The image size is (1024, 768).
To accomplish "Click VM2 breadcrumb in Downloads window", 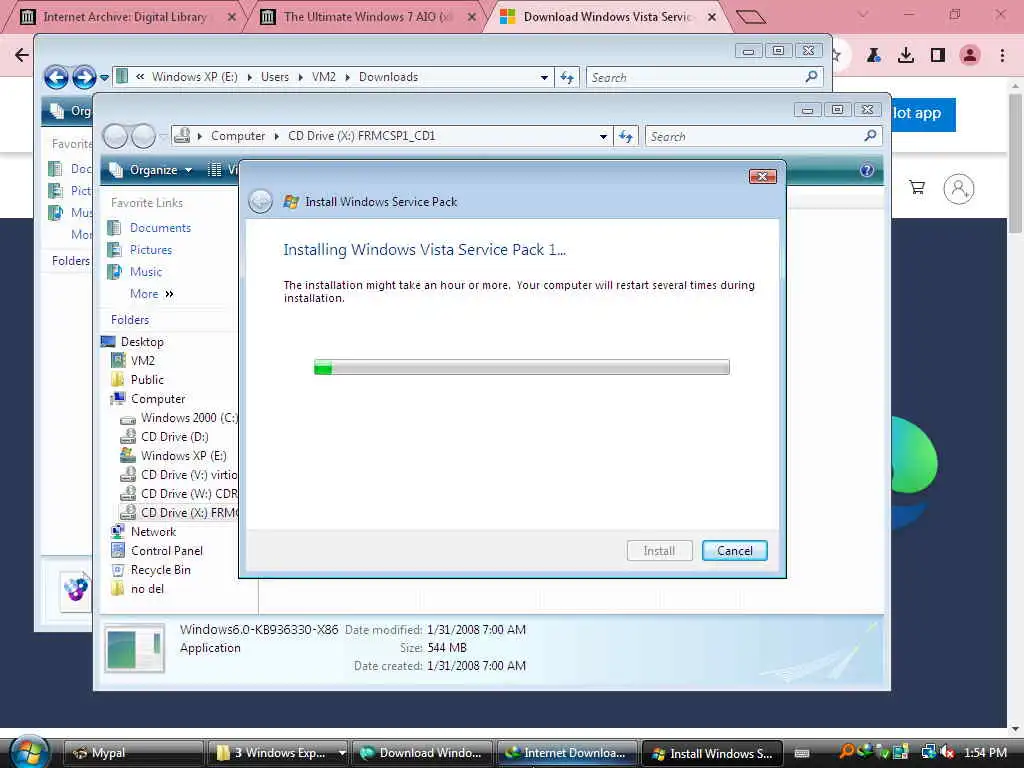I will point(323,77).
